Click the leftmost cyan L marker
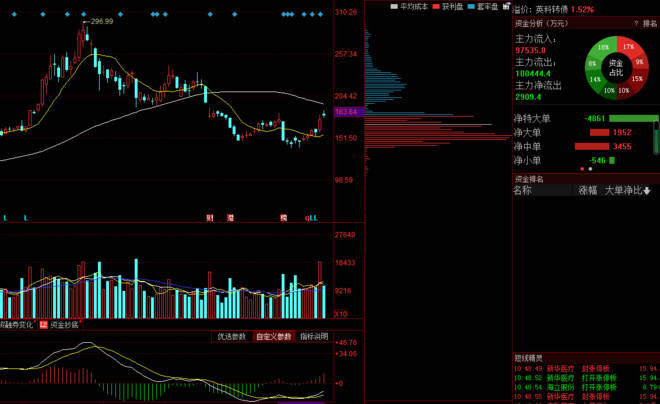Viewport: 660px width, 404px height. click(x=5, y=218)
